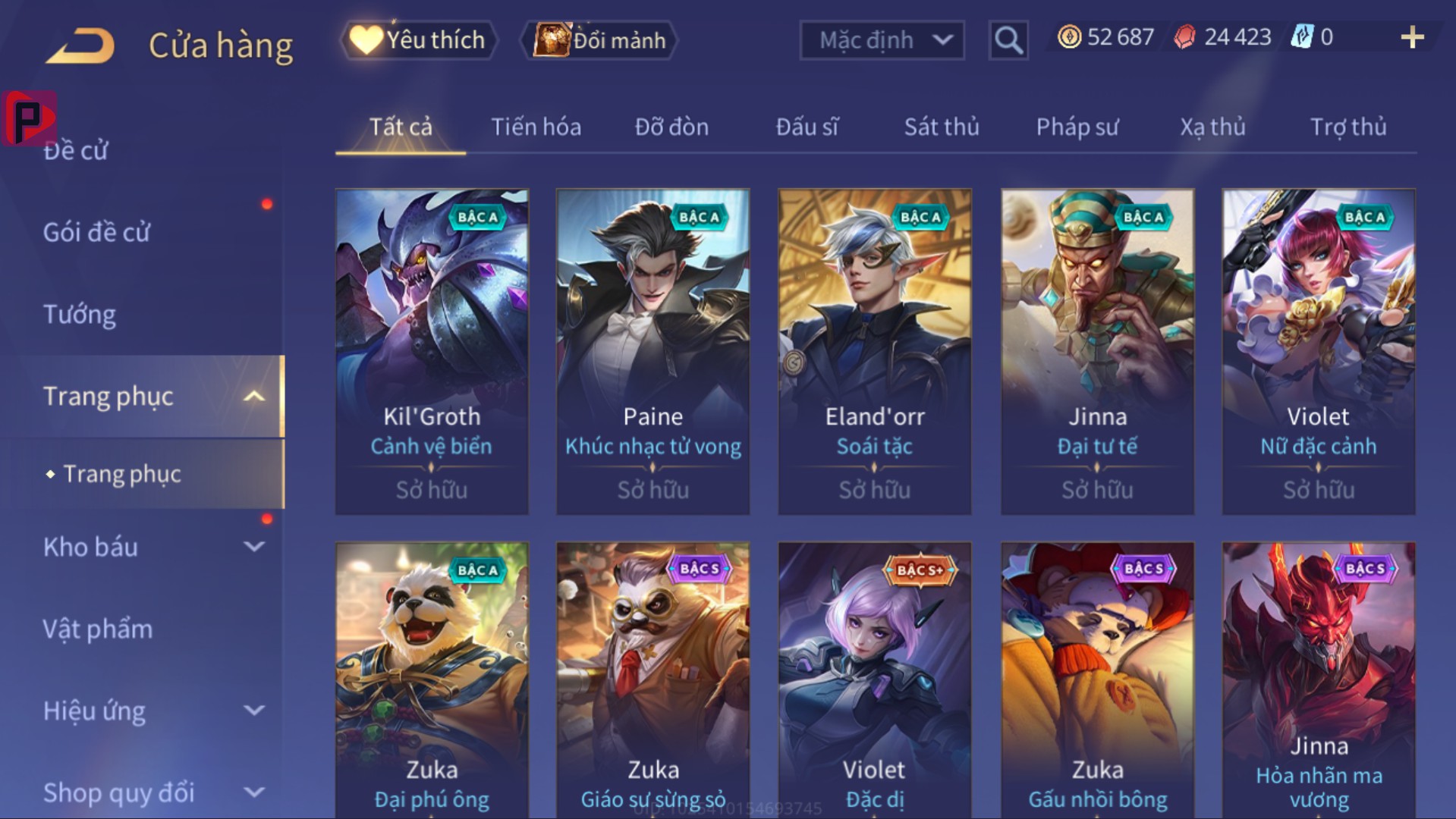
Task: Click the gold coin currency icon
Action: tap(1070, 37)
